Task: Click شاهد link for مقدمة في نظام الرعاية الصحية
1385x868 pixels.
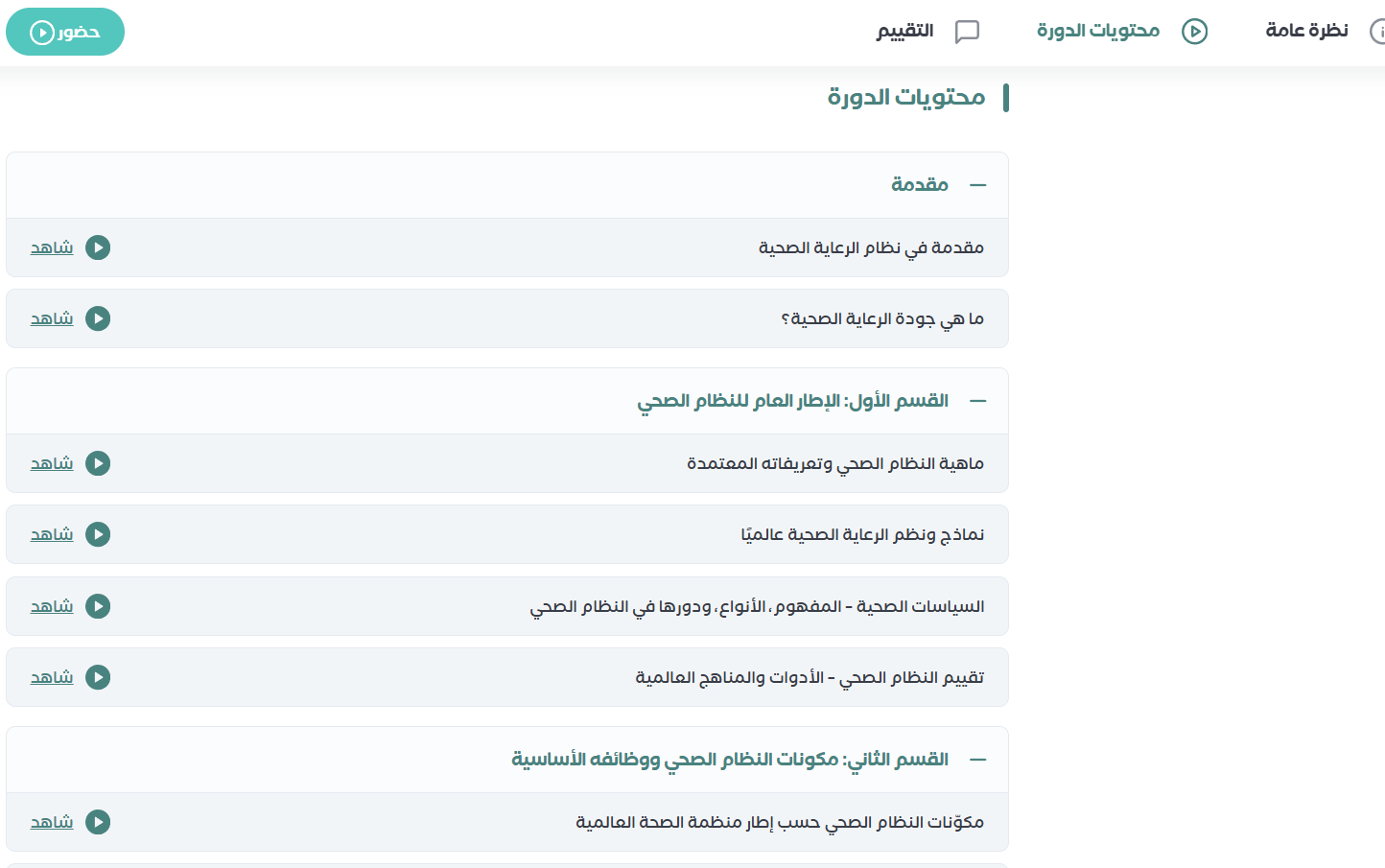Action: (x=52, y=247)
